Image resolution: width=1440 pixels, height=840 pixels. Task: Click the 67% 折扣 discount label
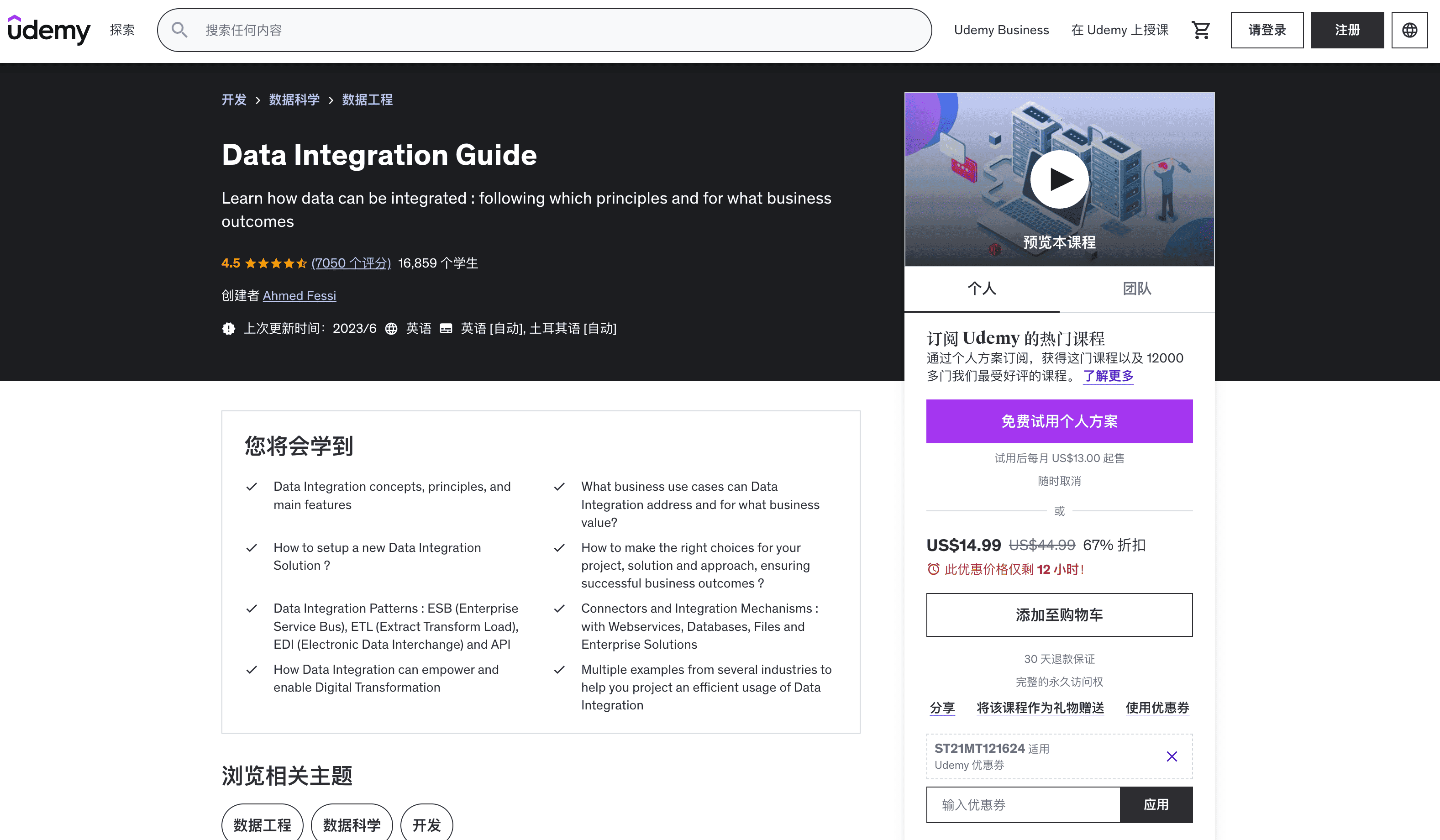click(1114, 545)
